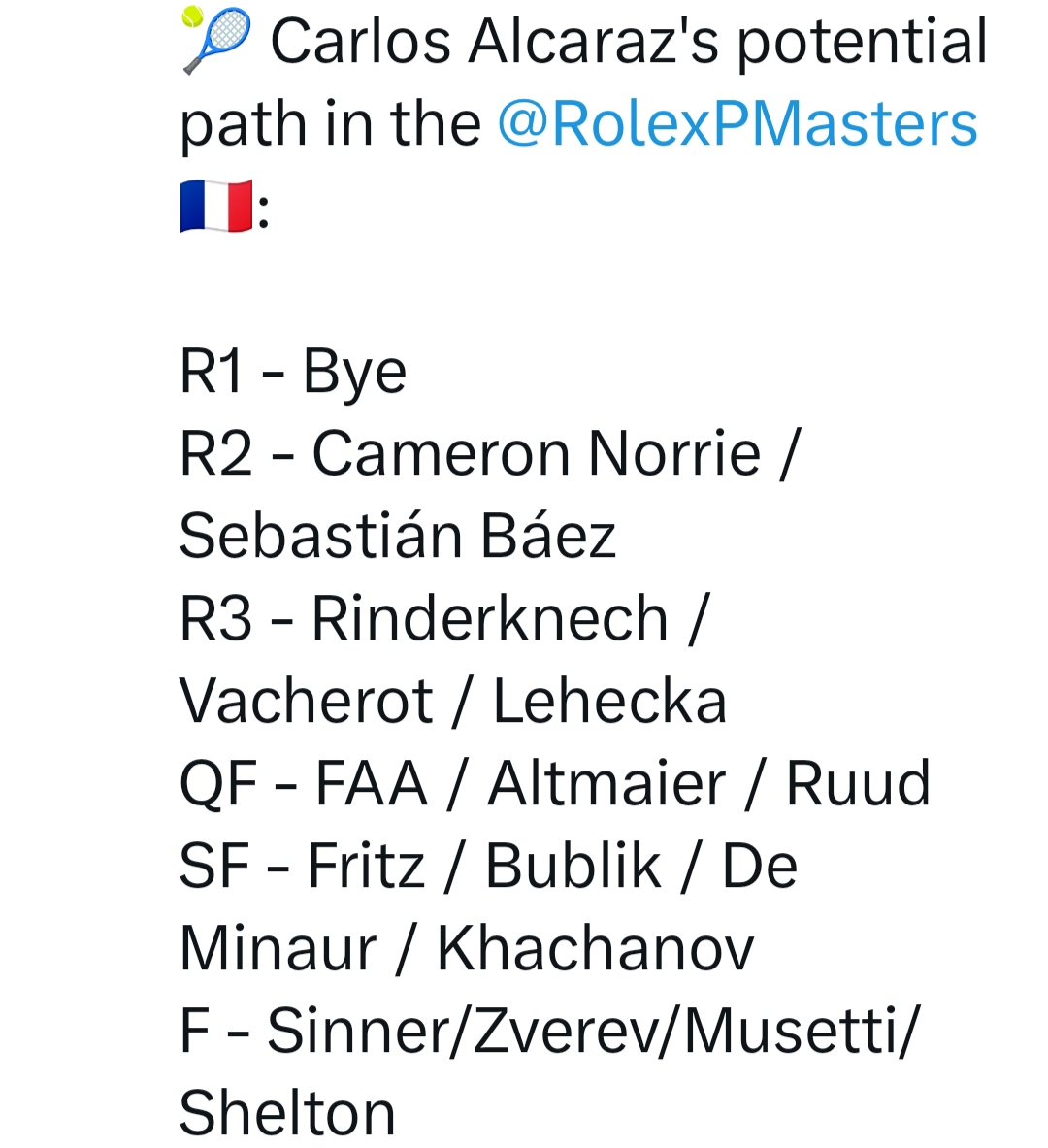Viewport: 1048px width, 1148px height.
Task: Open the @RolexPMasters mention link
Action: click(737, 124)
